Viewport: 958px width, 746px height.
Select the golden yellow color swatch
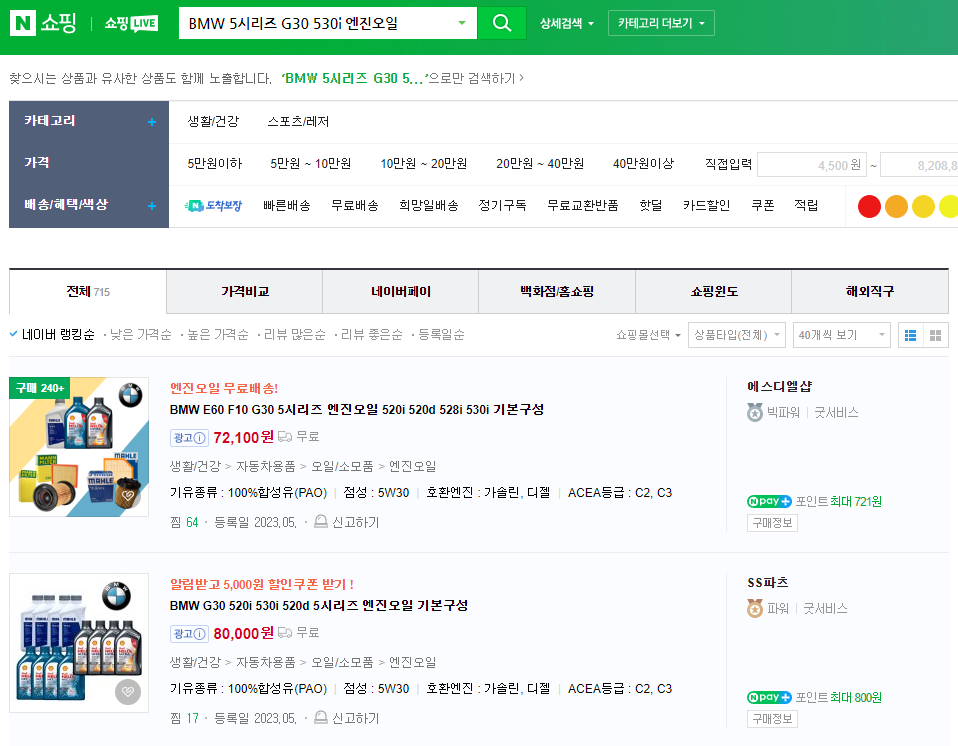[x=923, y=207]
